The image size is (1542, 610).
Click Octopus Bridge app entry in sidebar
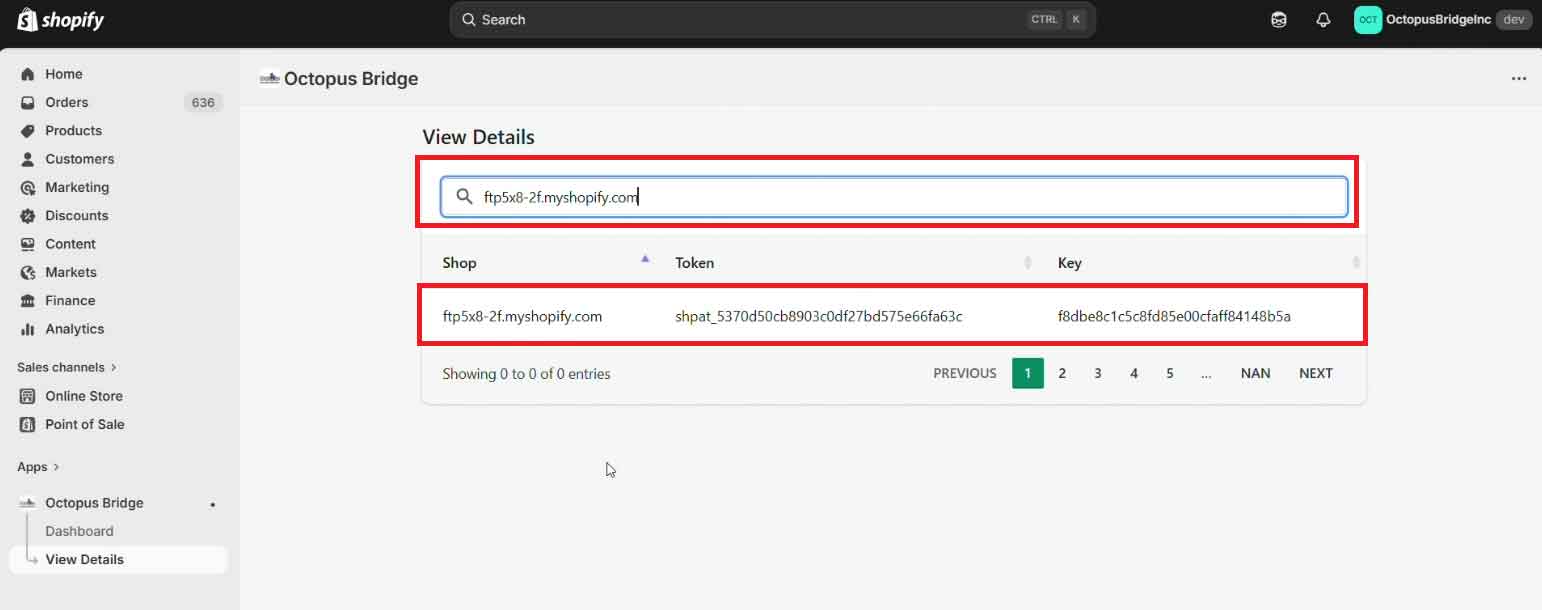94,503
